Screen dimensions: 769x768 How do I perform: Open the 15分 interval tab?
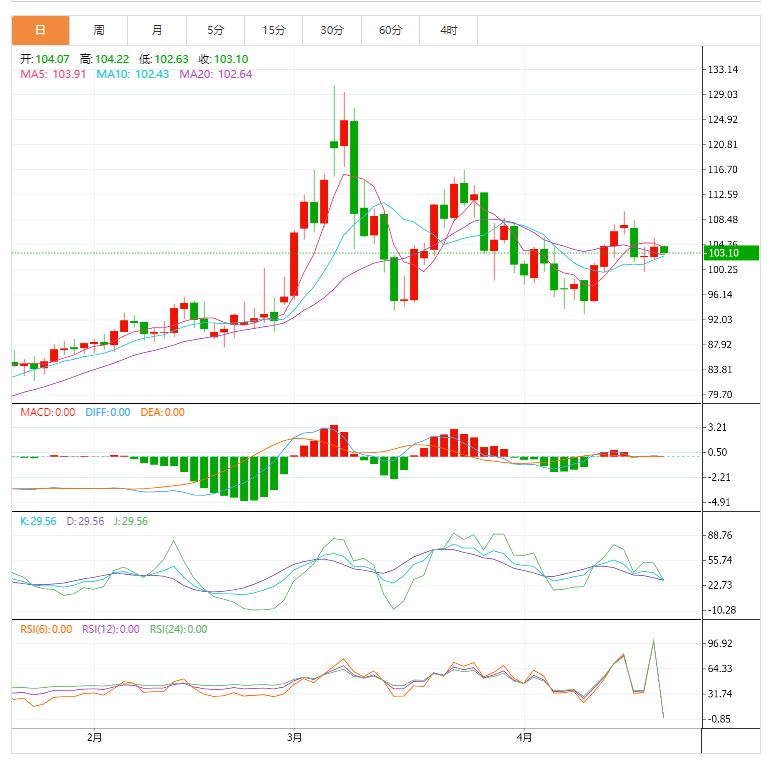tap(274, 30)
